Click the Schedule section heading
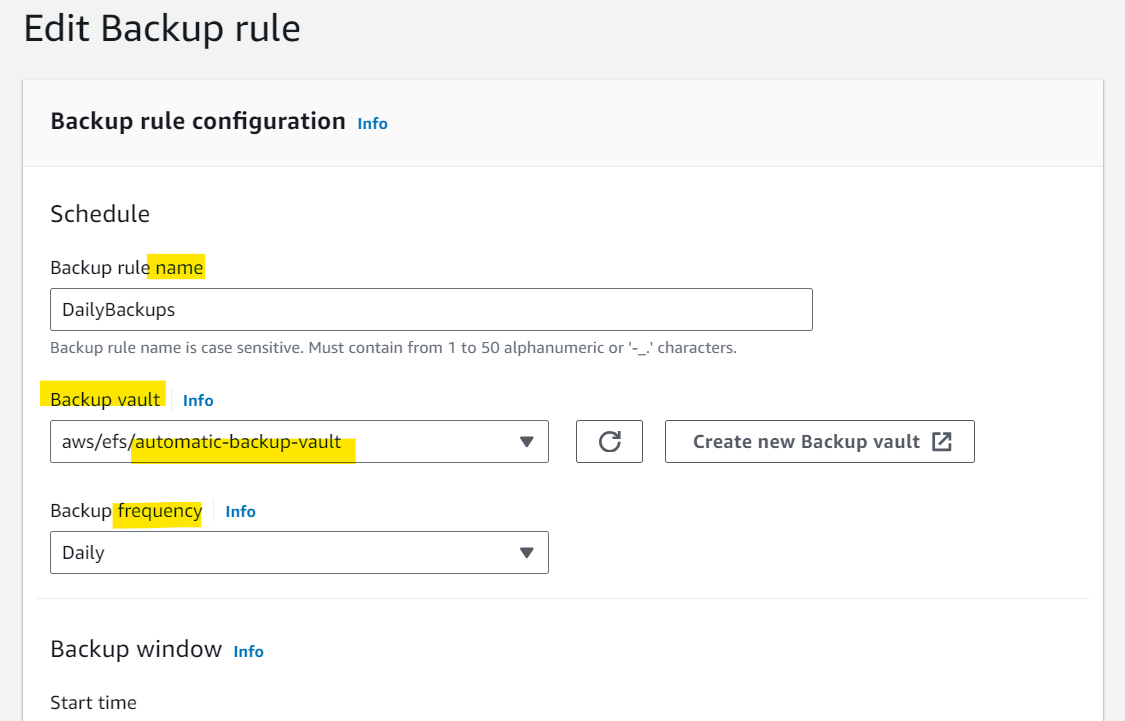 tap(100, 214)
